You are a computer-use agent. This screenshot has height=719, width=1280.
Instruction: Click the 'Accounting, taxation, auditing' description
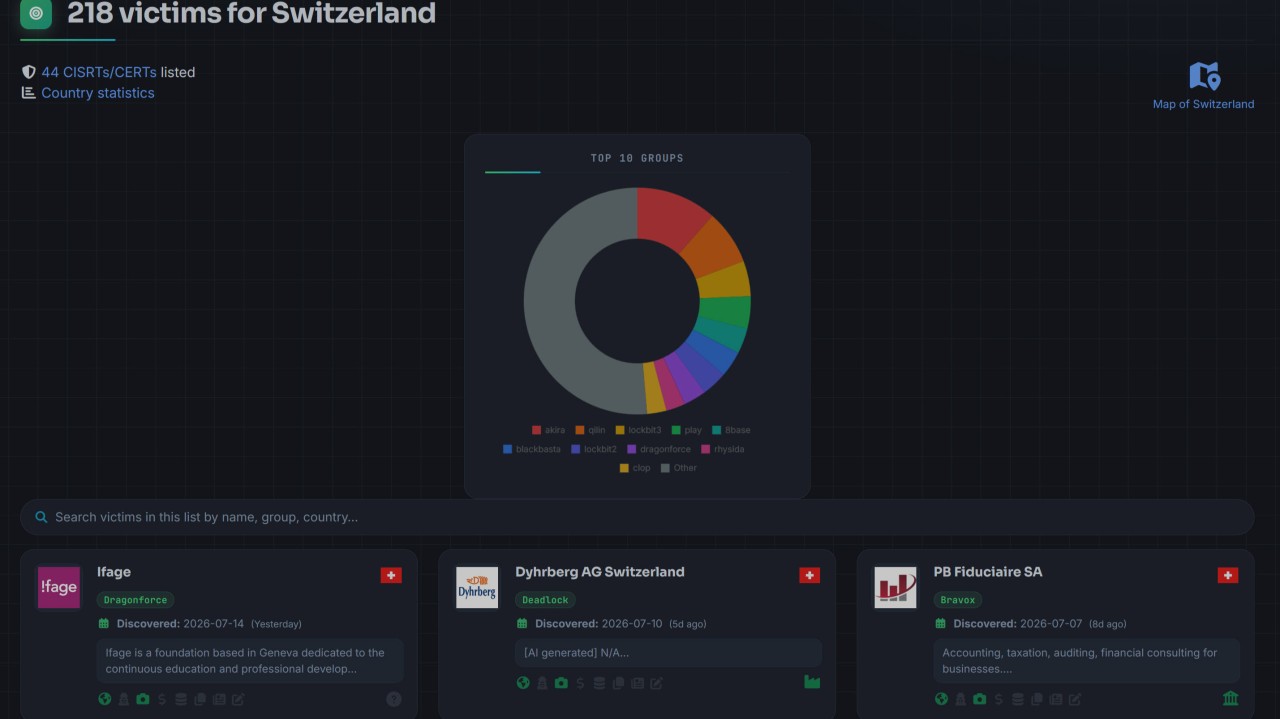[x=1087, y=661]
